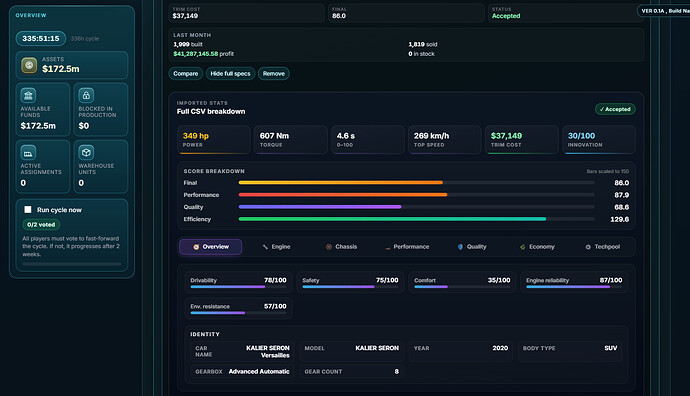
Task: Click the 335:51:15 cycle timer
Action: click(41, 39)
